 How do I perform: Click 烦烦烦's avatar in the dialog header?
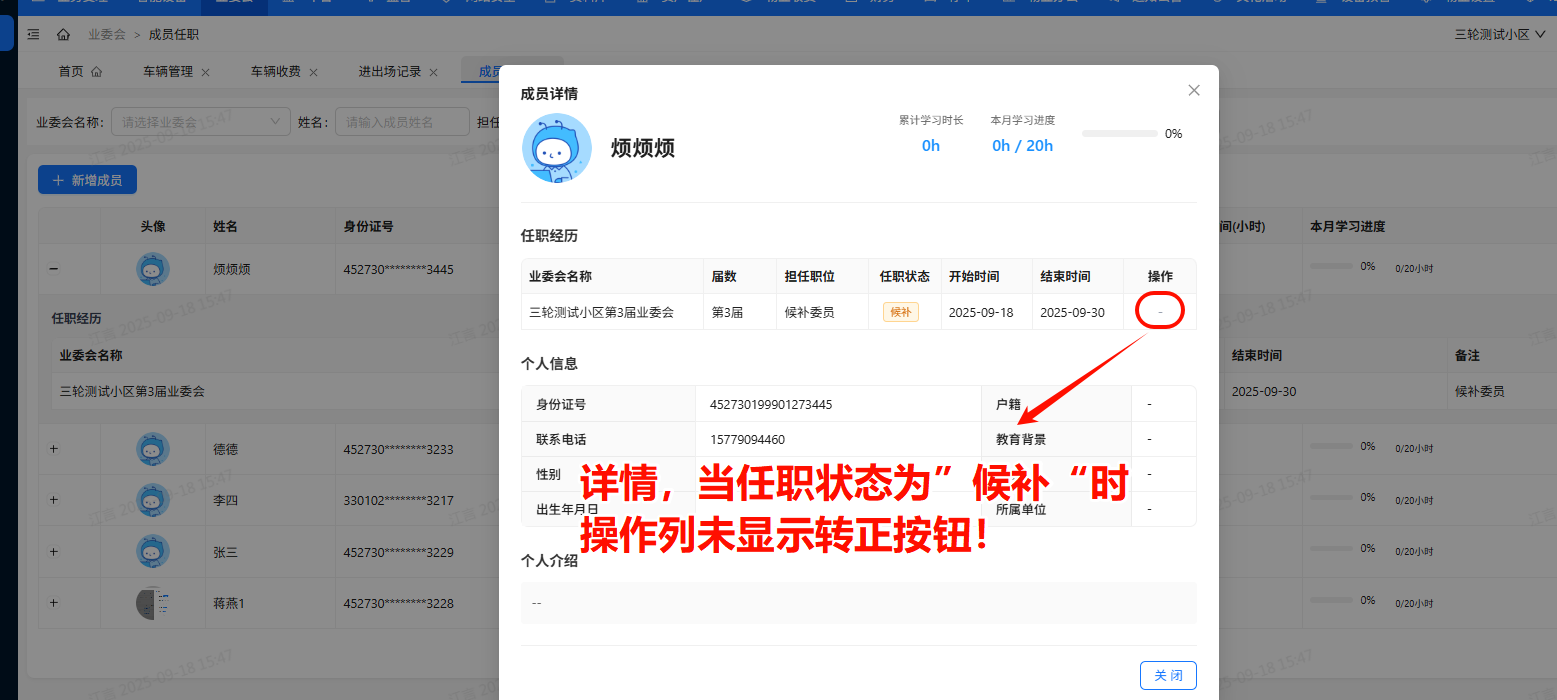(556, 148)
